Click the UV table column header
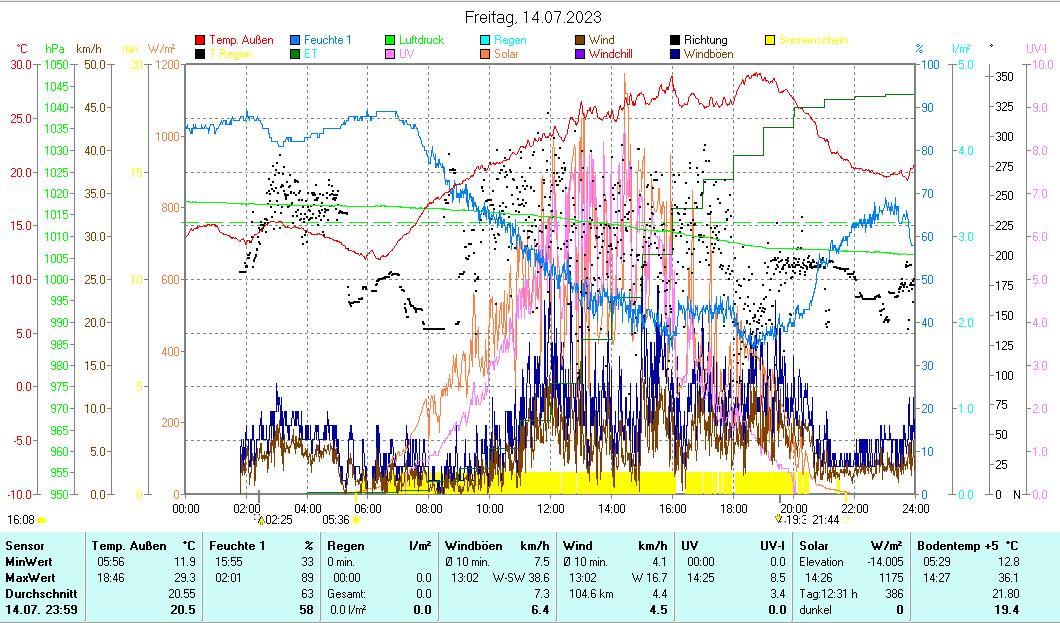 [690, 546]
